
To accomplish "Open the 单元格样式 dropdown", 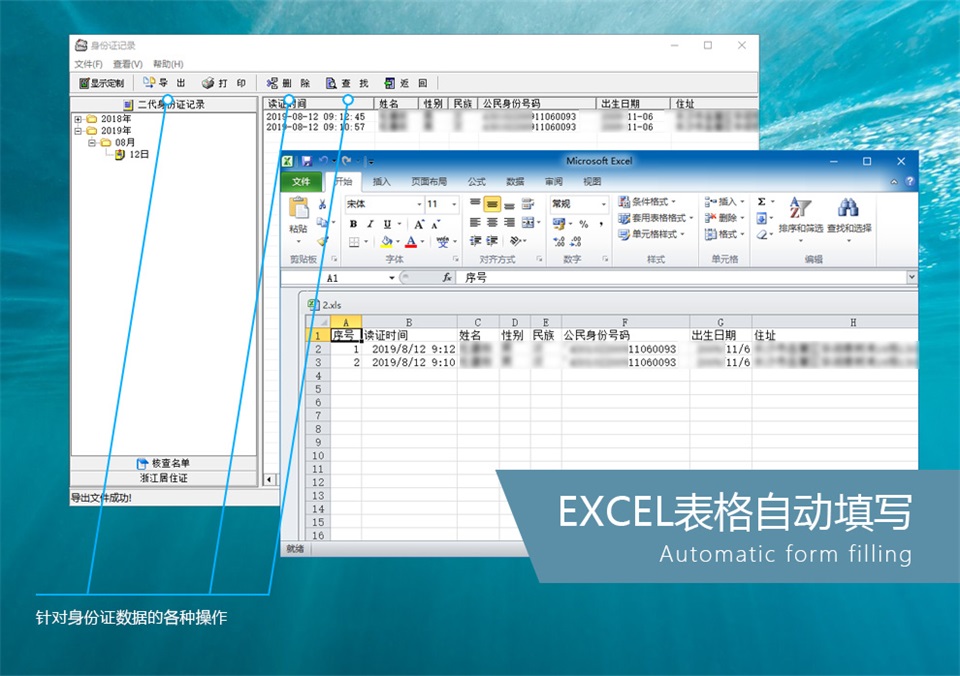I will [x=651, y=234].
